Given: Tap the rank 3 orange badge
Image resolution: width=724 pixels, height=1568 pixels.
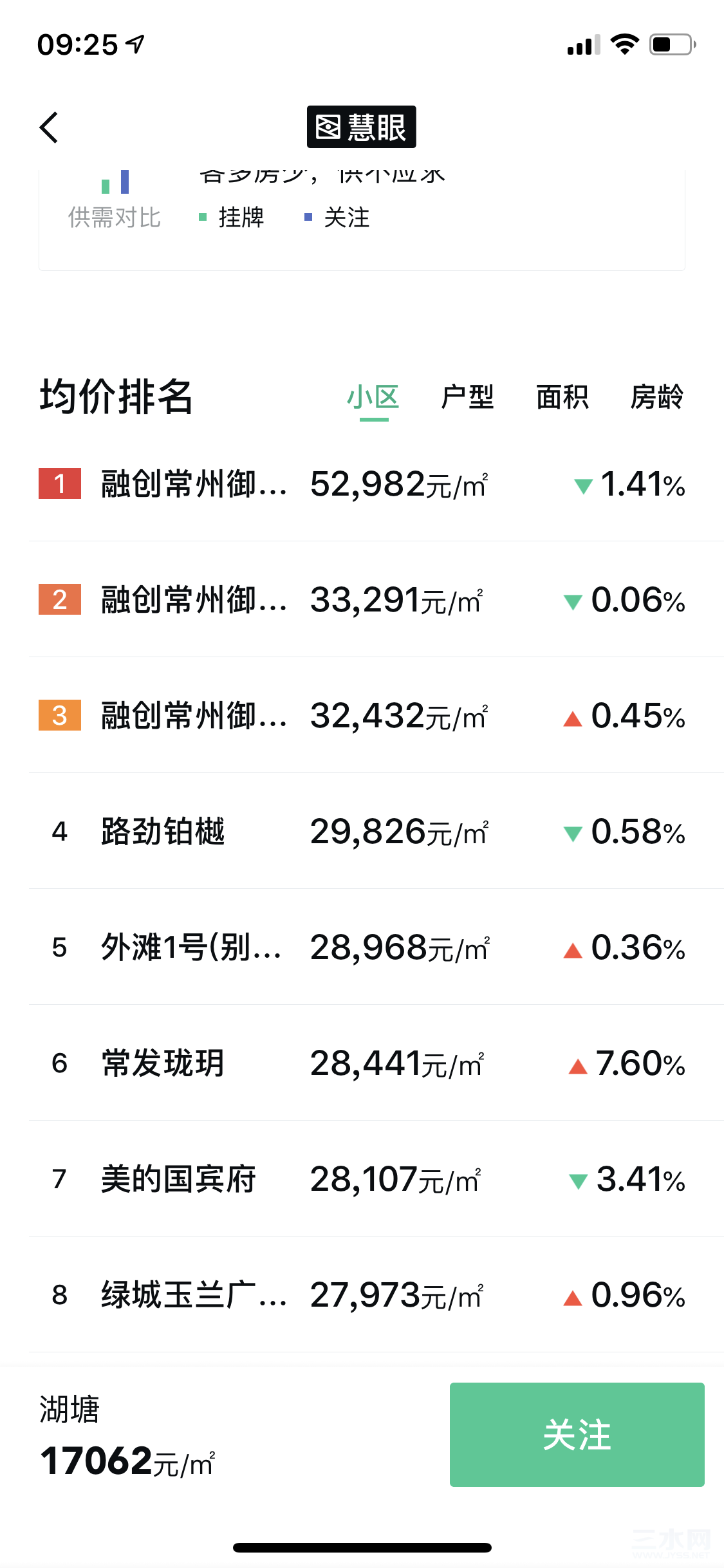Looking at the screenshot, I should tap(60, 715).
